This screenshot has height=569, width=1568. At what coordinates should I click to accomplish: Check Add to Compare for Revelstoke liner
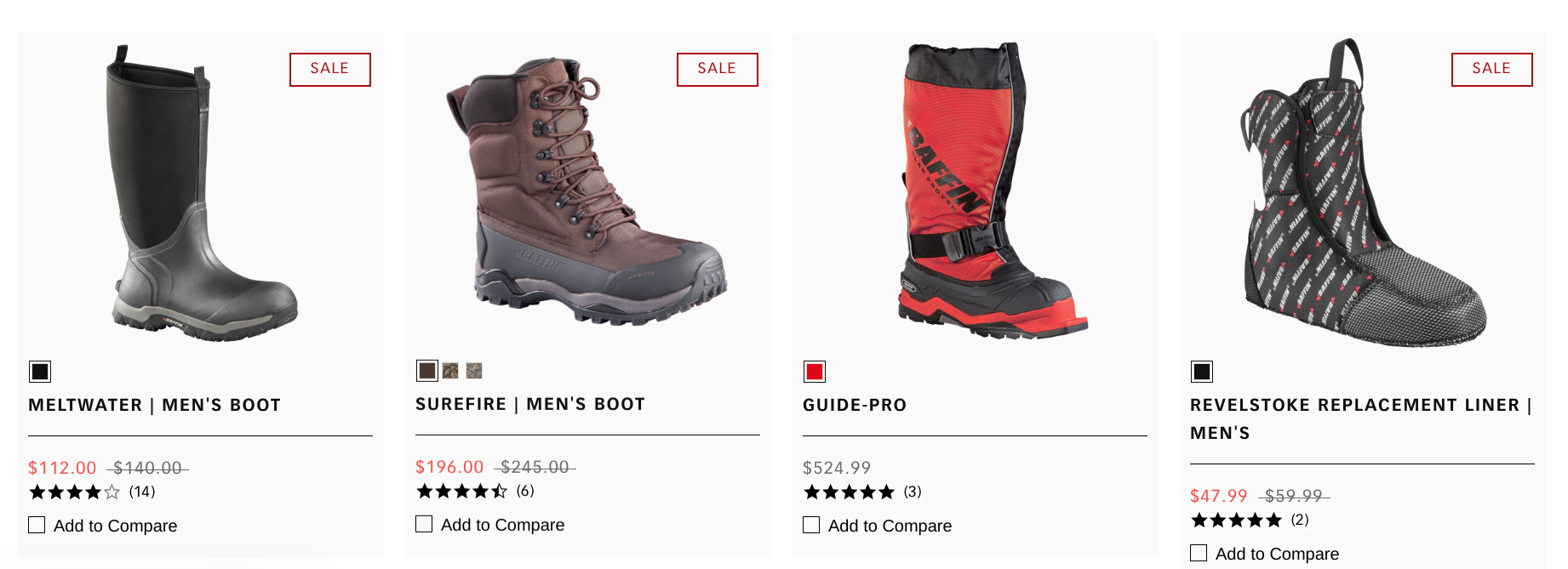click(x=1199, y=553)
